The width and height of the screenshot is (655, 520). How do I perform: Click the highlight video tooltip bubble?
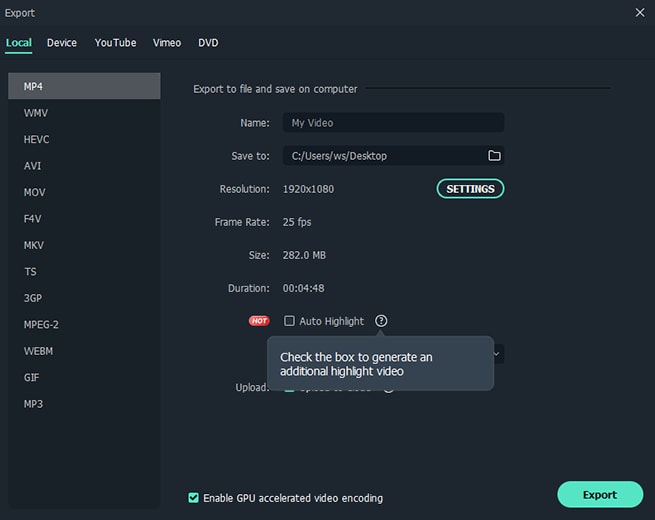[380, 364]
